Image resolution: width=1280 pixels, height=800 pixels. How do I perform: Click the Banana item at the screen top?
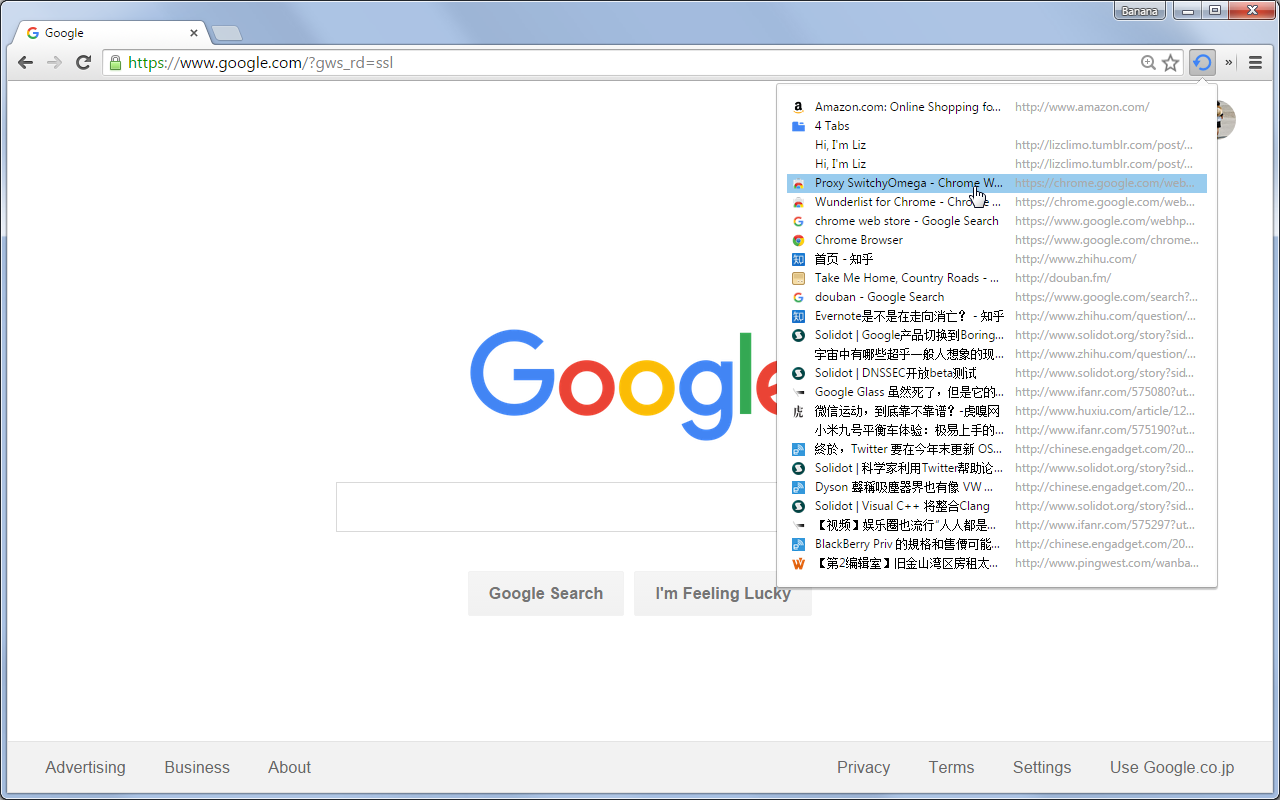pos(1139,10)
